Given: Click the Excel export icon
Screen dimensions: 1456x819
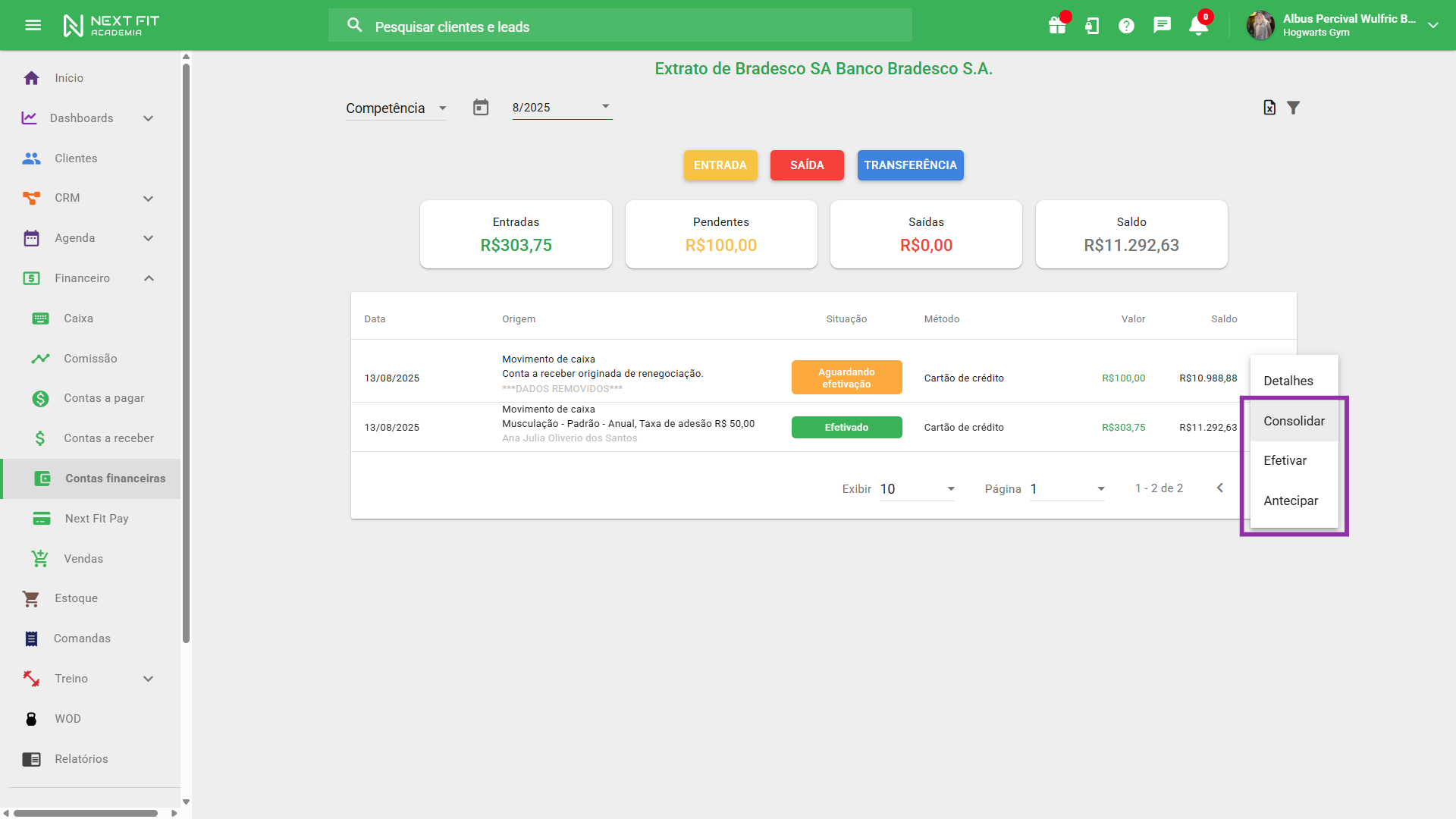Looking at the screenshot, I should coord(1269,108).
